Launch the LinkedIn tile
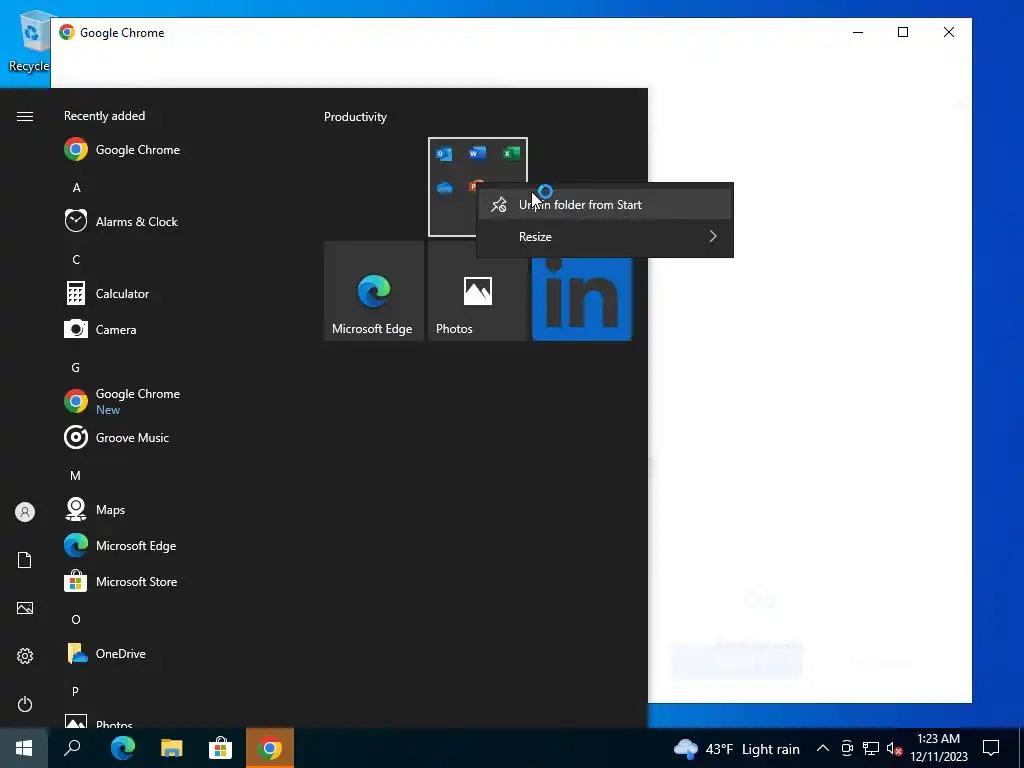This screenshot has width=1024, height=768. (582, 299)
